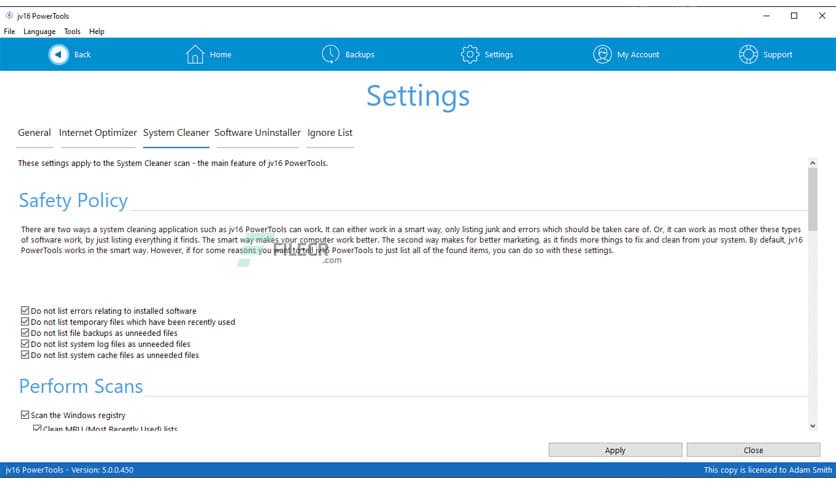Maximize the jv16 PowerTools window
Screen dimensions: 836x484
click(794, 16)
